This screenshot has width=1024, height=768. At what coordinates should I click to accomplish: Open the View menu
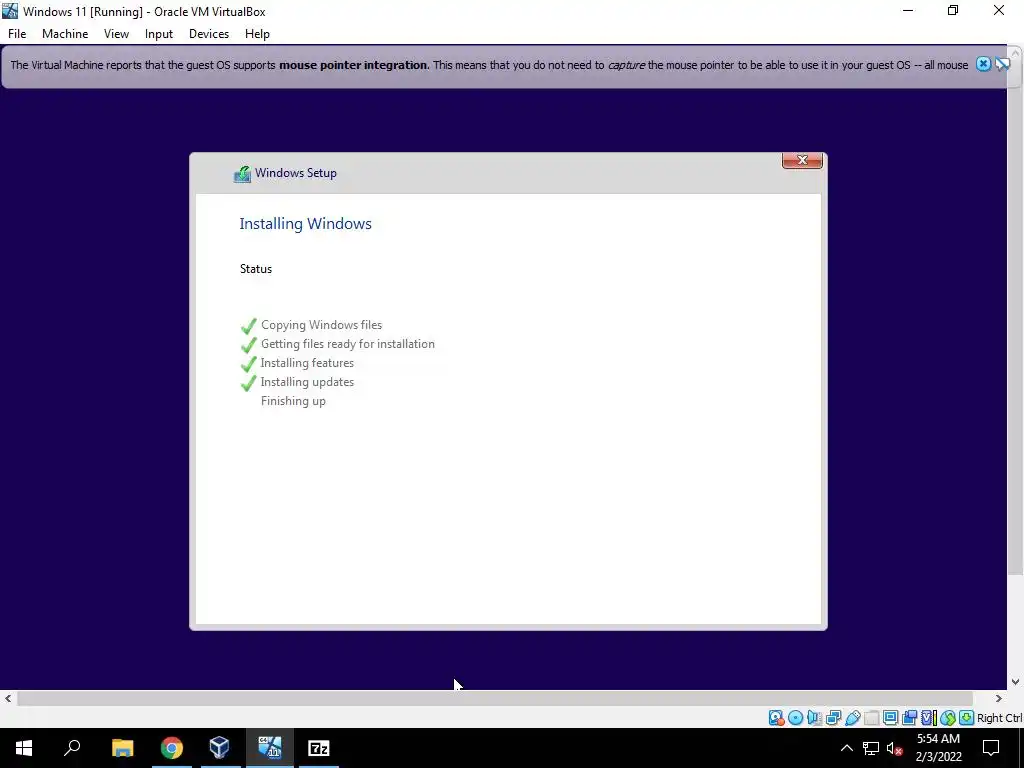(116, 34)
